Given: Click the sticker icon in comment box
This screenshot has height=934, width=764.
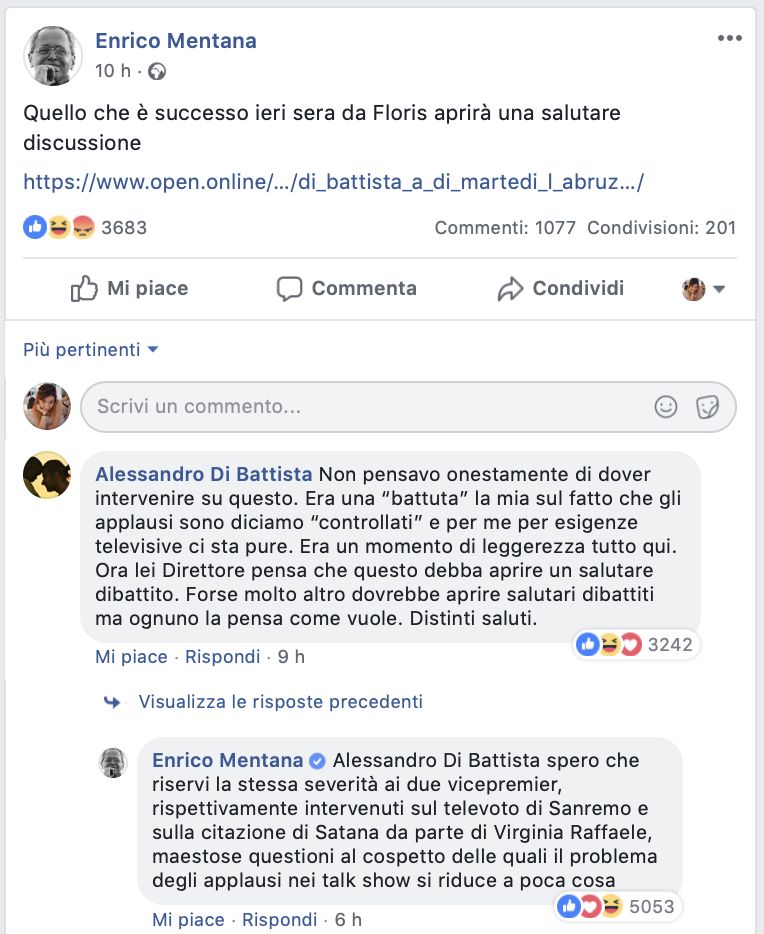Looking at the screenshot, I should click(708, 407).
